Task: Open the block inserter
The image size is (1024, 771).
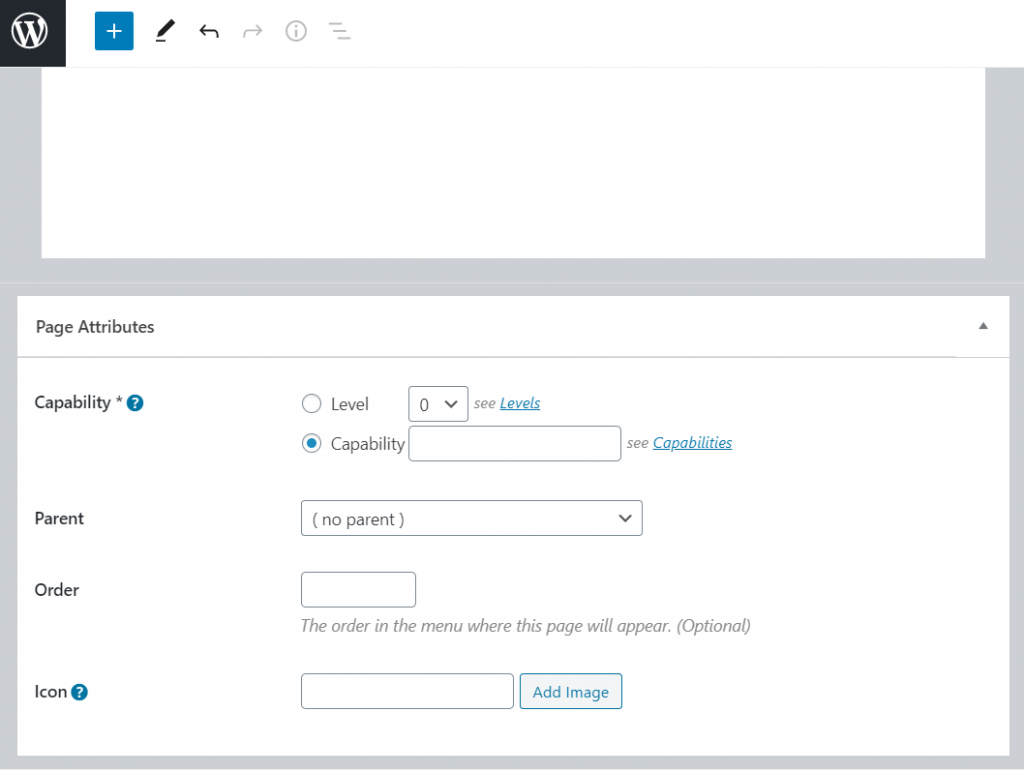Action: coord(113,31)
